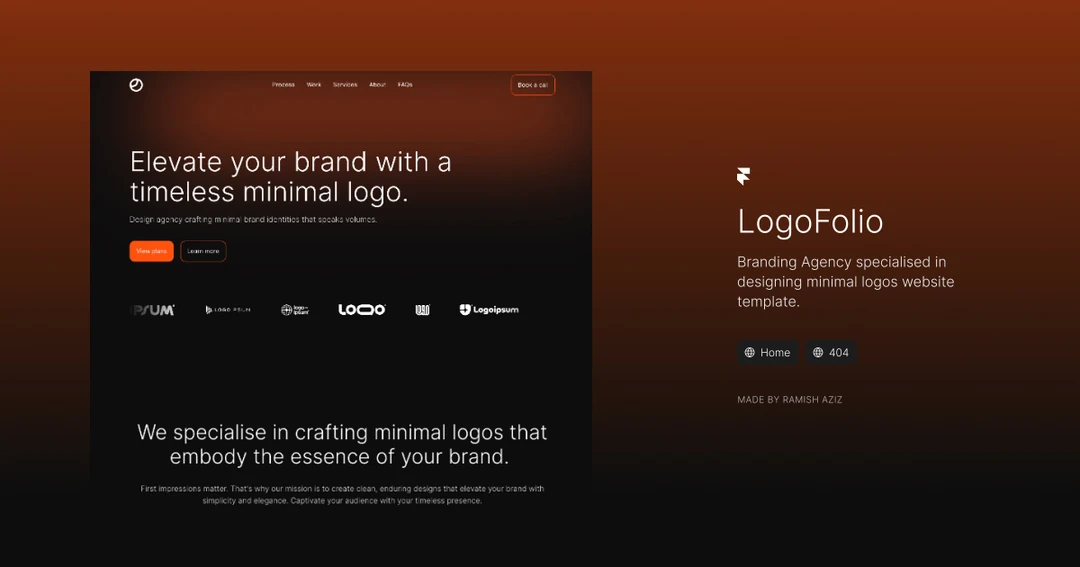Click the website preview thumbnail headline
This screenshot has height=567, width=1080.
(x=291, y=176)
